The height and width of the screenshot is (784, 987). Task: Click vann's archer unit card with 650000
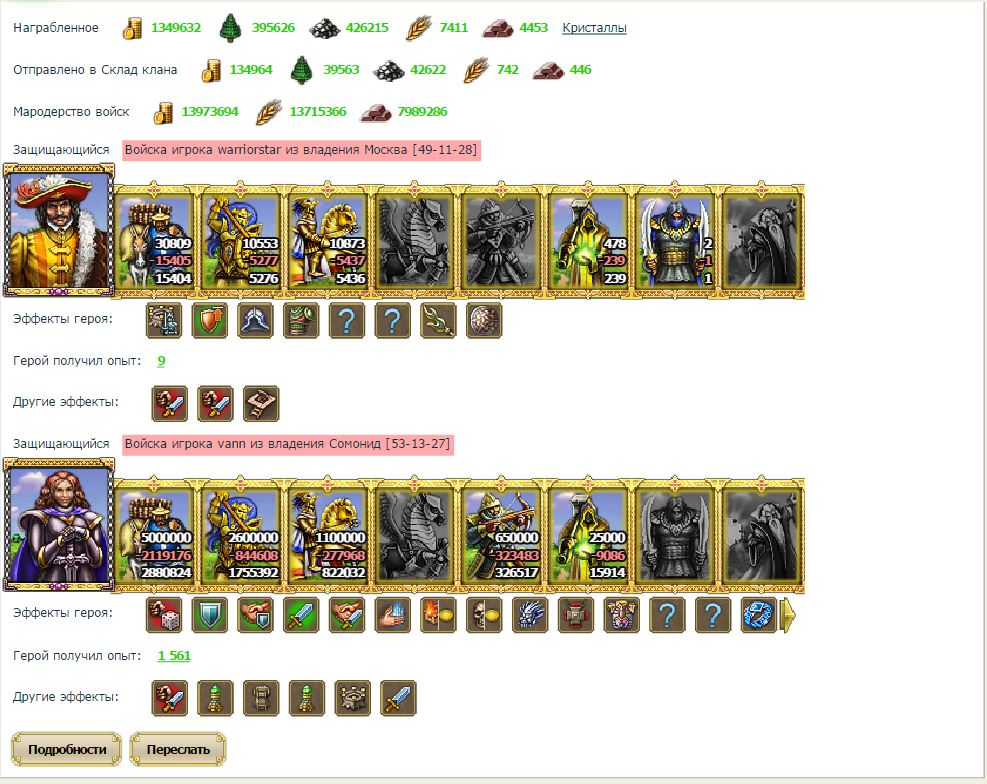click(501, 535)
